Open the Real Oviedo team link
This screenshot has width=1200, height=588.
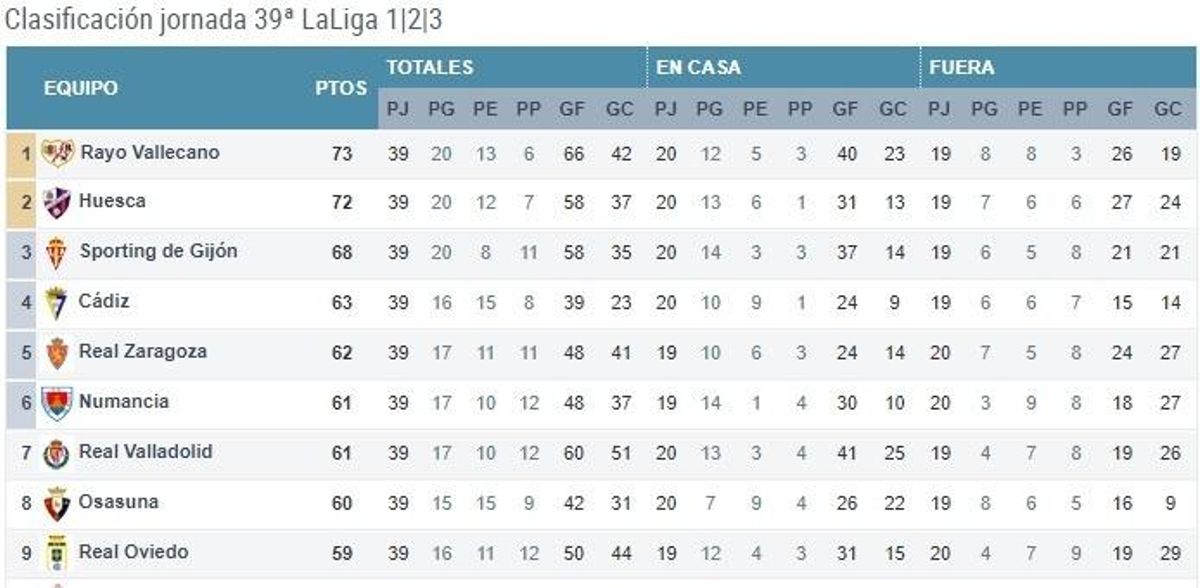133,551
